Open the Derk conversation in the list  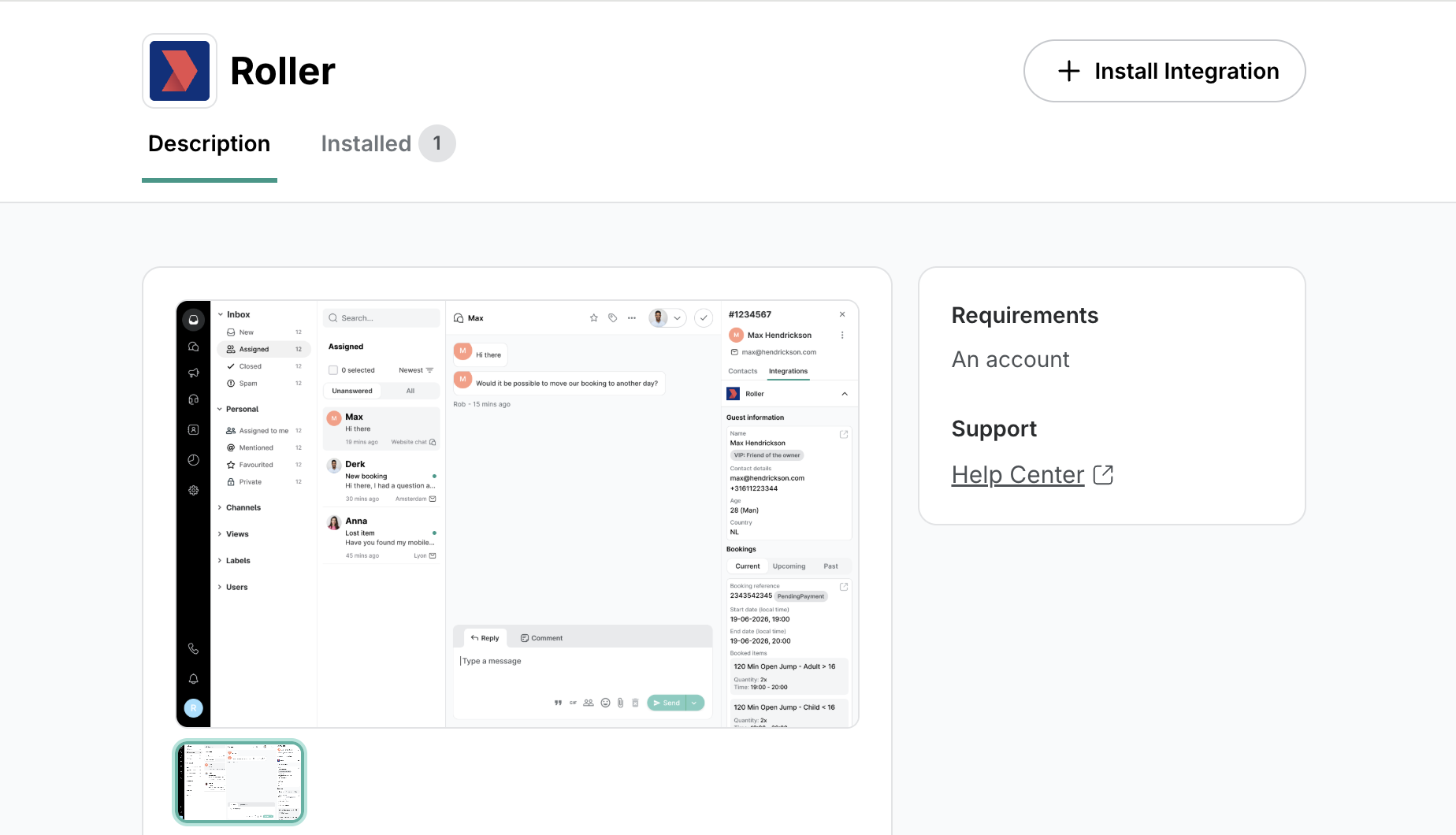(x=381, y=481)
